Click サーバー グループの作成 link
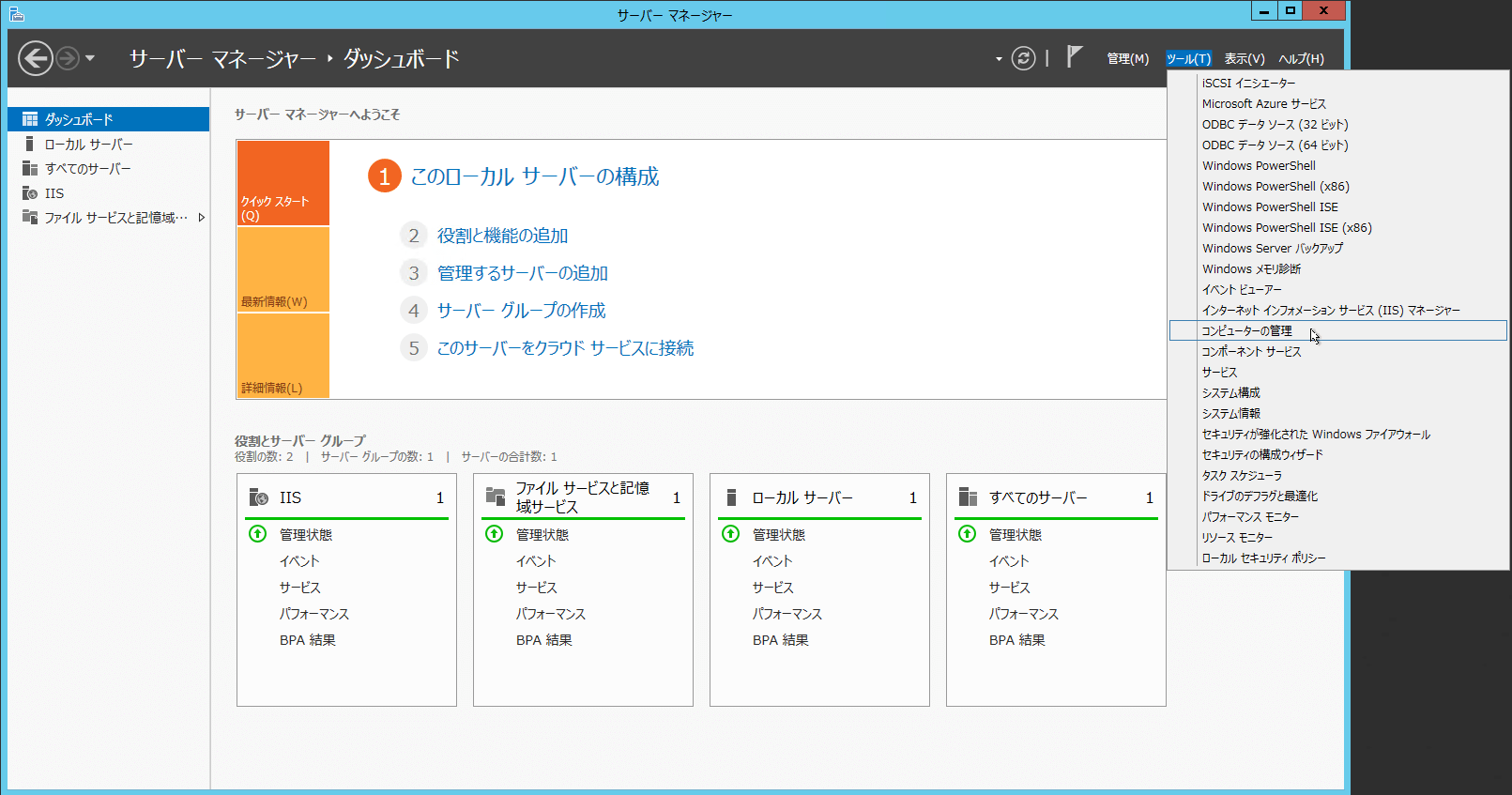1512x795 pixels. (522, 311)
